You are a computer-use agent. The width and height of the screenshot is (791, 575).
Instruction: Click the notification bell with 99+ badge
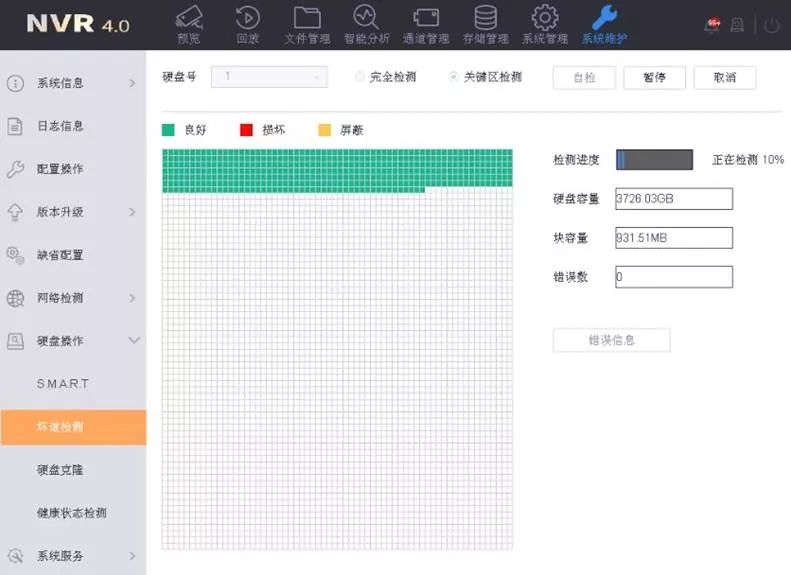(711, 25)
